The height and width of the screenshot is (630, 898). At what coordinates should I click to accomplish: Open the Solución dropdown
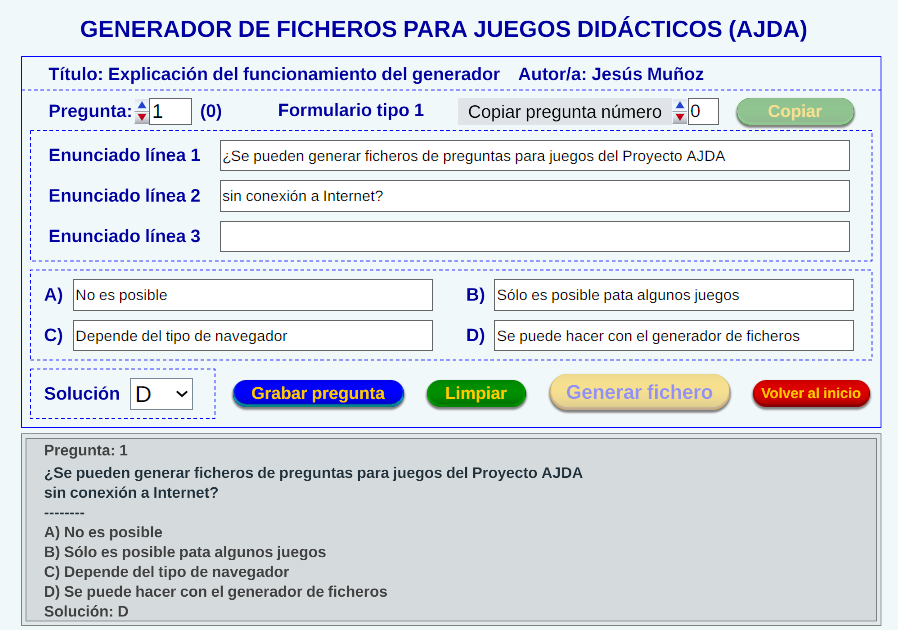pos(162,394)
